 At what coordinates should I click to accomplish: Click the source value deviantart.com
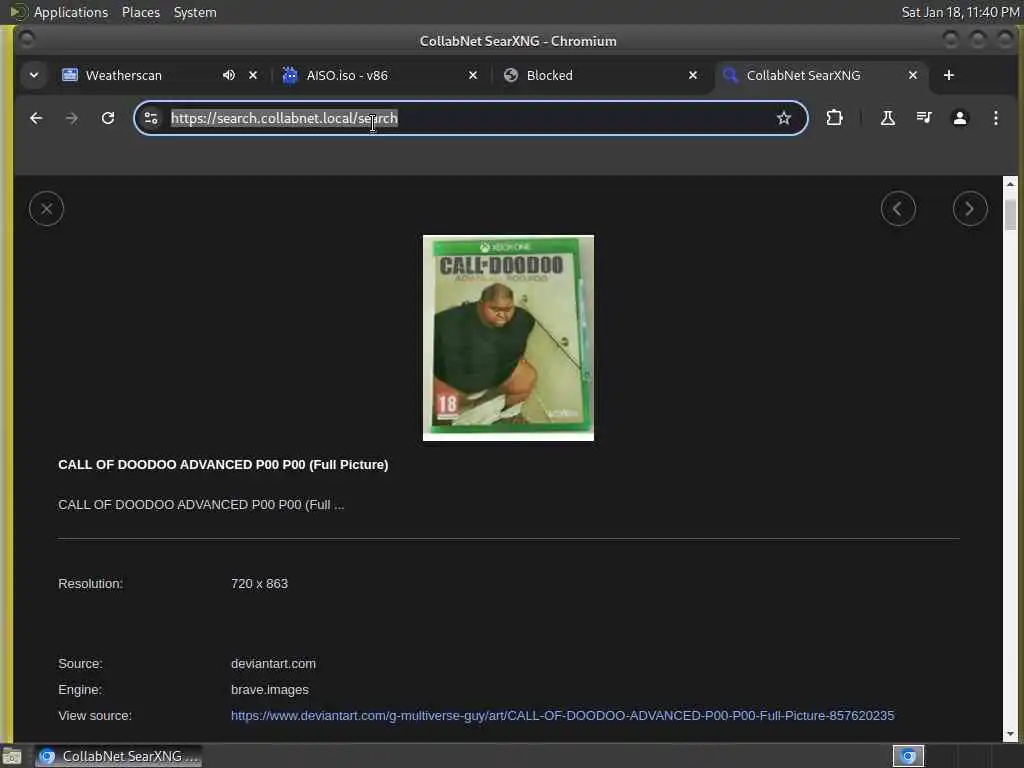[x=273, y=664]
